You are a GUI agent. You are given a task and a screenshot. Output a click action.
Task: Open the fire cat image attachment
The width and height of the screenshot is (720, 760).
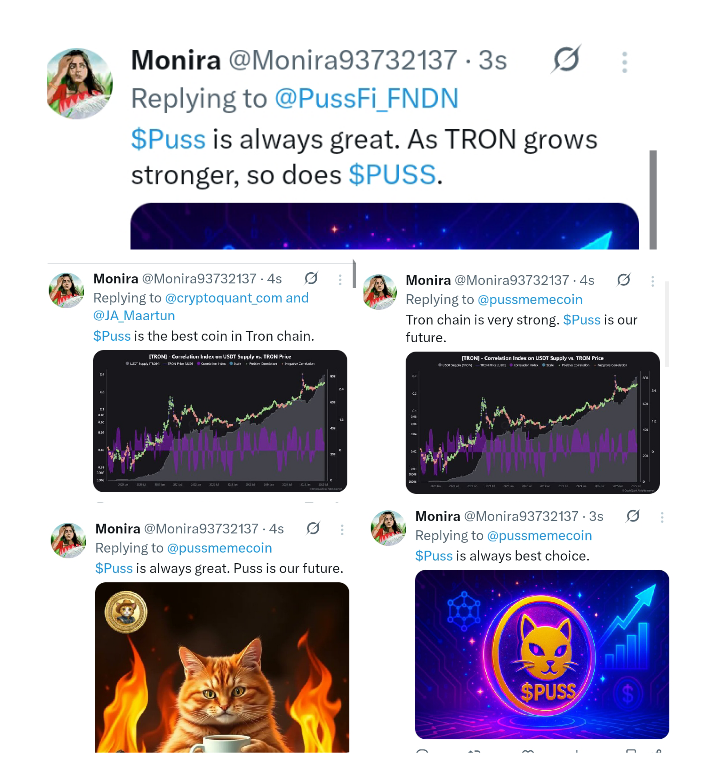(x=222, y=667)
